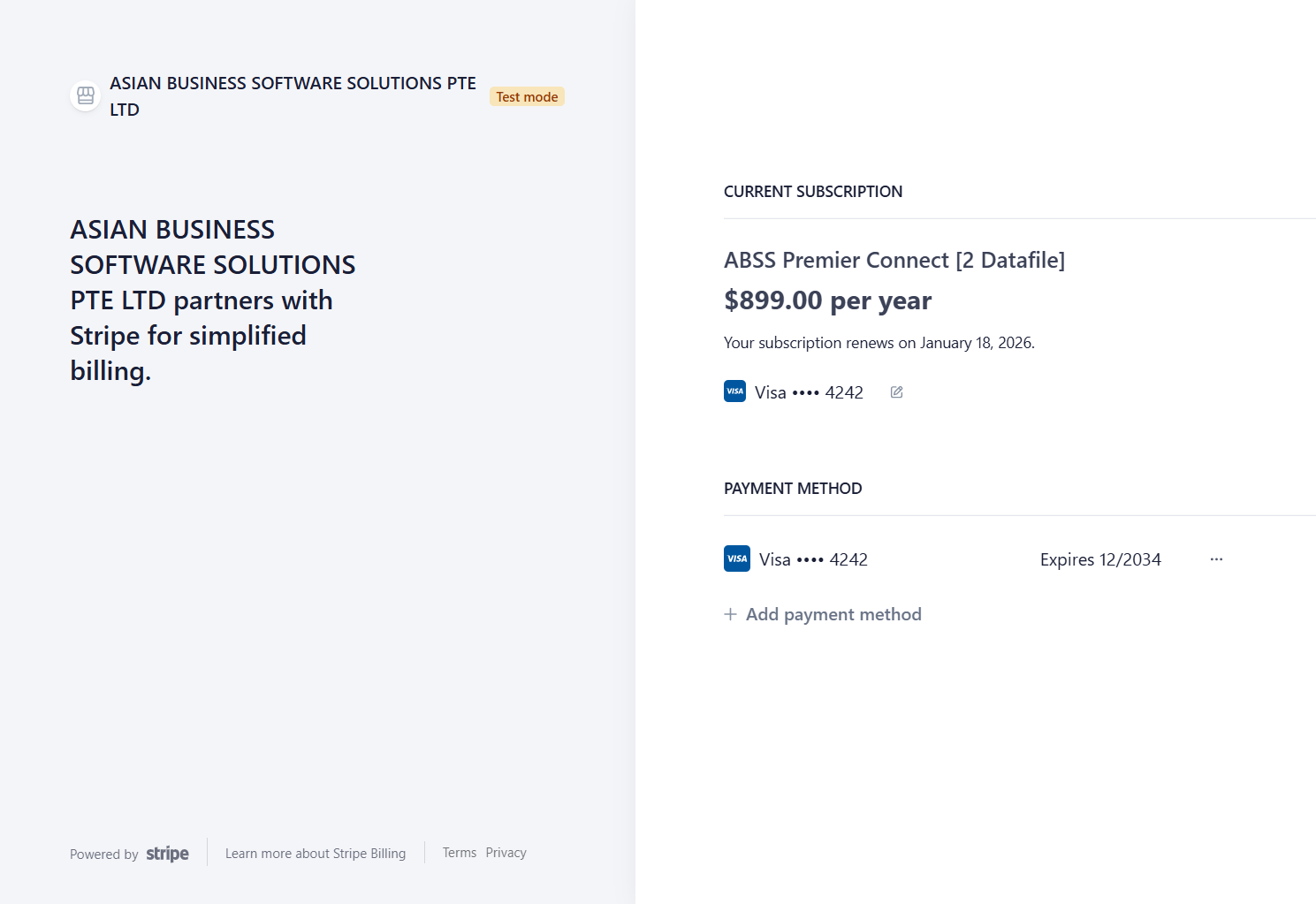1316x904 pixels.
Task: Open the three-dot options menu for Visa card
Action: tap(1216, 559)
